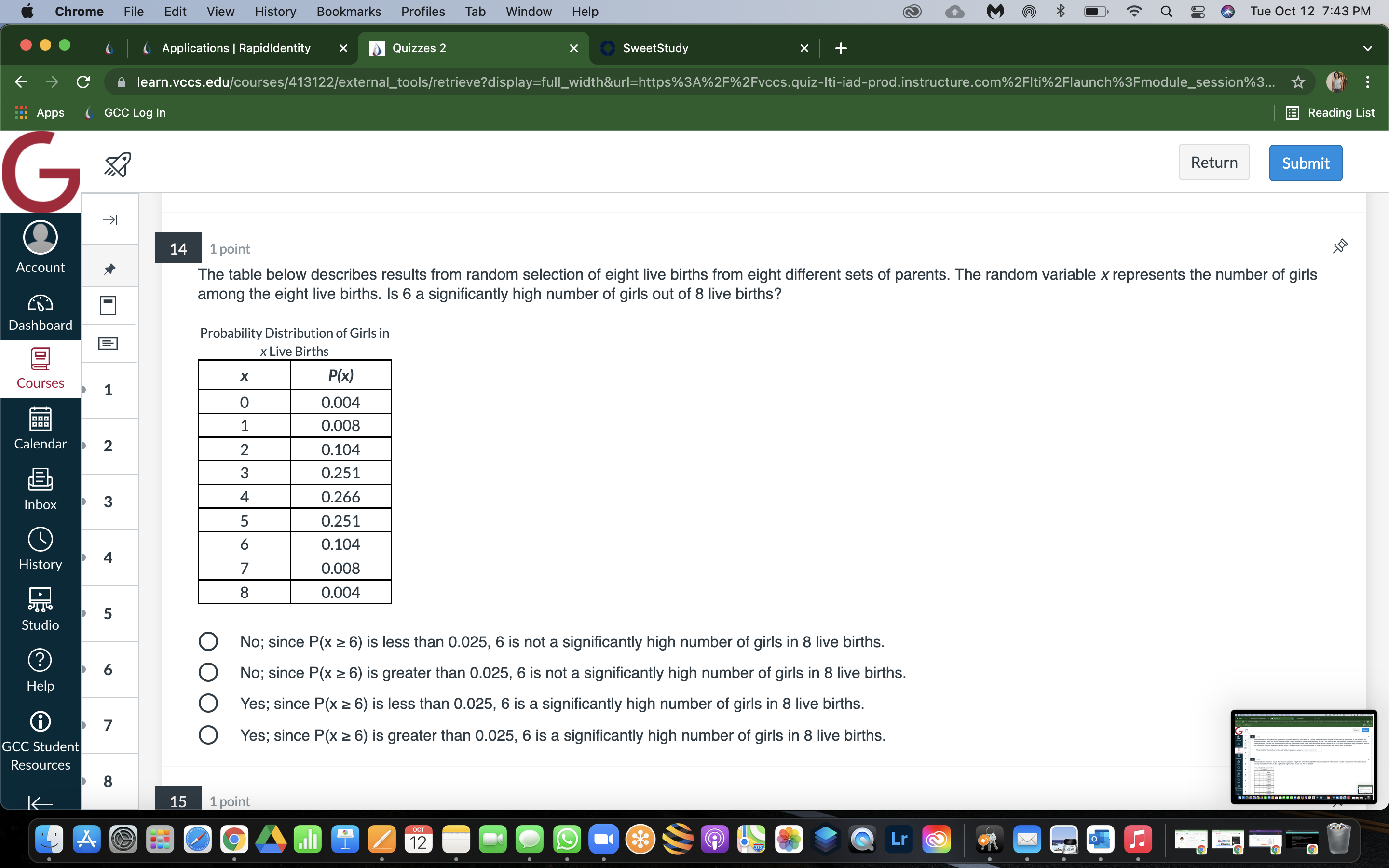Viewport: 1389px width, 868px height.
Task: Open Studio in Canvas navigation
Action: (x=40, y=609)
